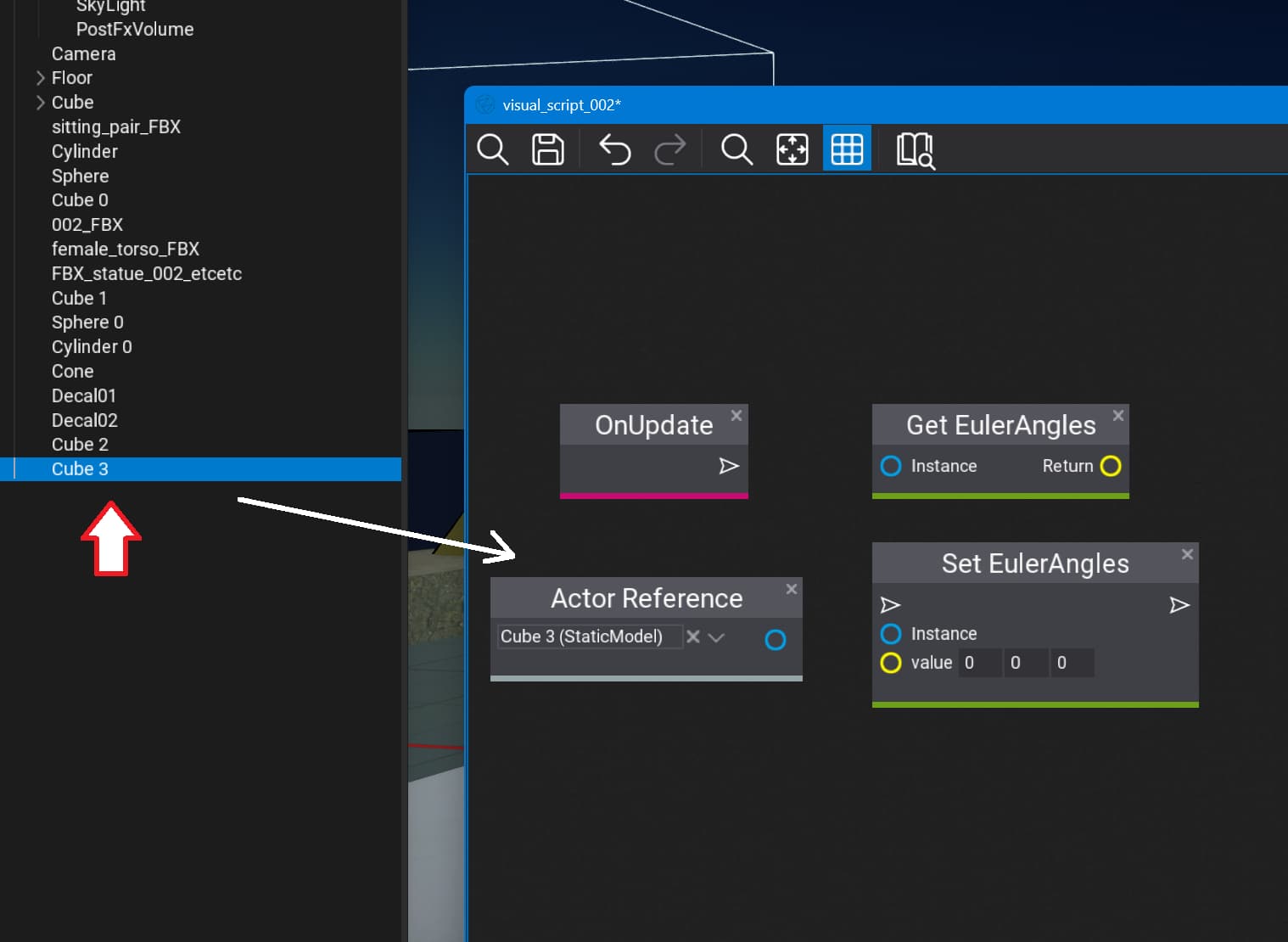Toggle the grid display button
This screenshot has width=1288, height=942.
pos(846,149)
